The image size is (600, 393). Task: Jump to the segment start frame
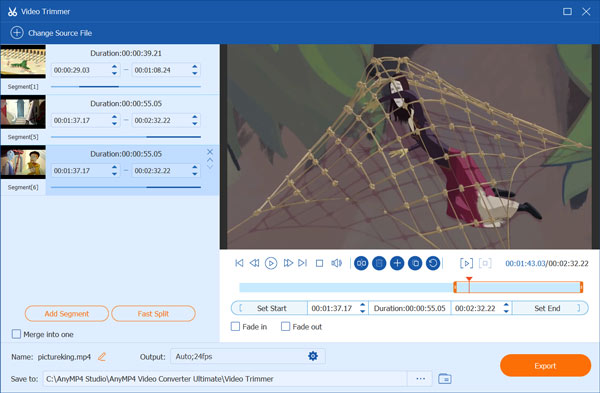pos(239,263)
